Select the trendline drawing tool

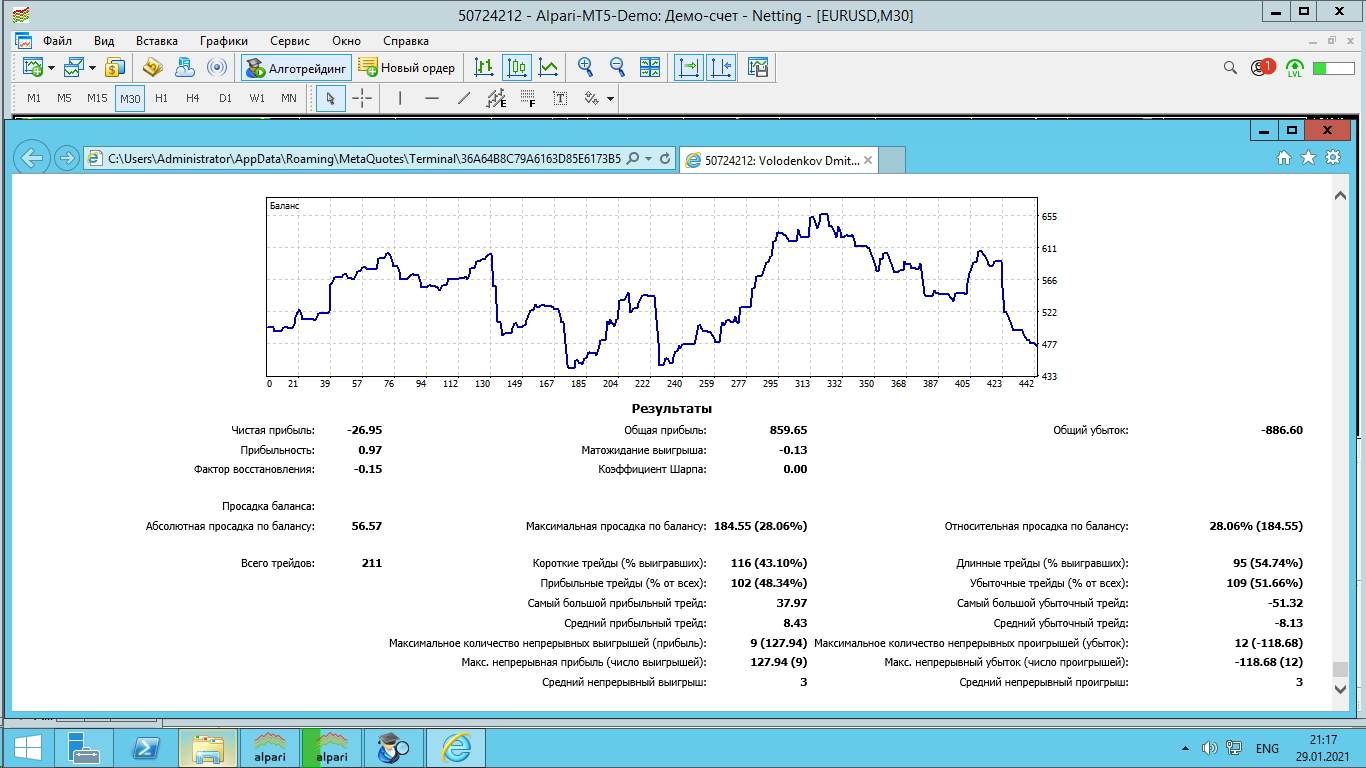click(x=463, y=98)
